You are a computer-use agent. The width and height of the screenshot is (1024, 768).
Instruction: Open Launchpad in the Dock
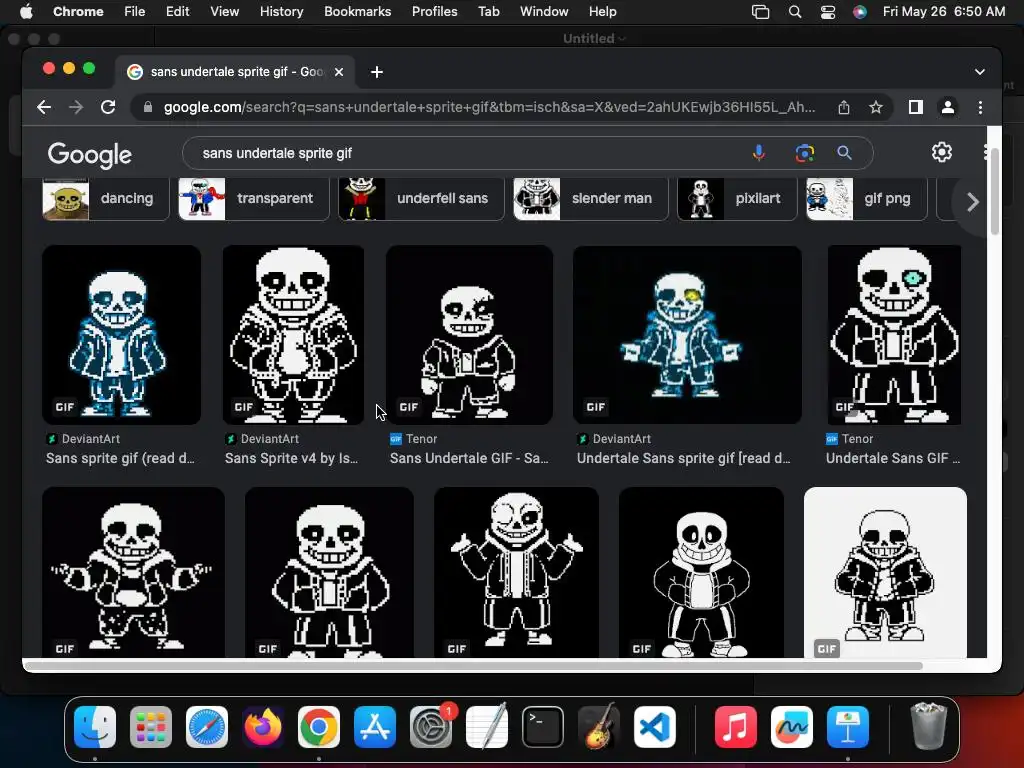coord(151,727)
